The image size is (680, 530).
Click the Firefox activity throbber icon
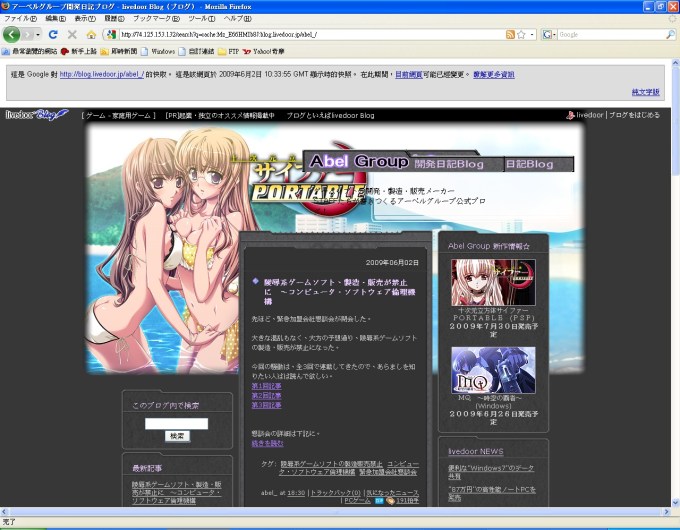673,19
